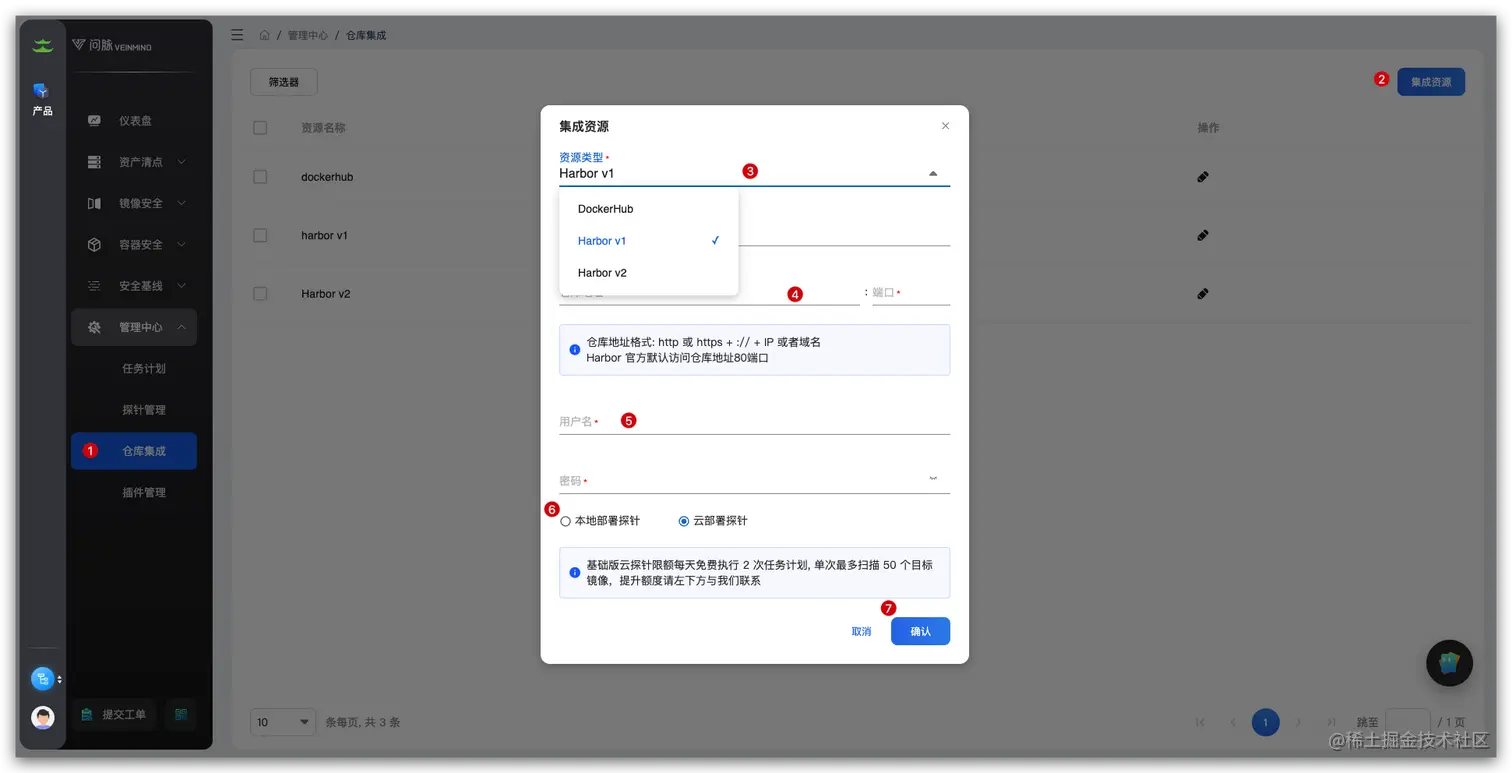Image resolution: width=1512 pixels, height=773 pixels.
Task: Focus the 密码 password field
Action: (x=754, y=480)
